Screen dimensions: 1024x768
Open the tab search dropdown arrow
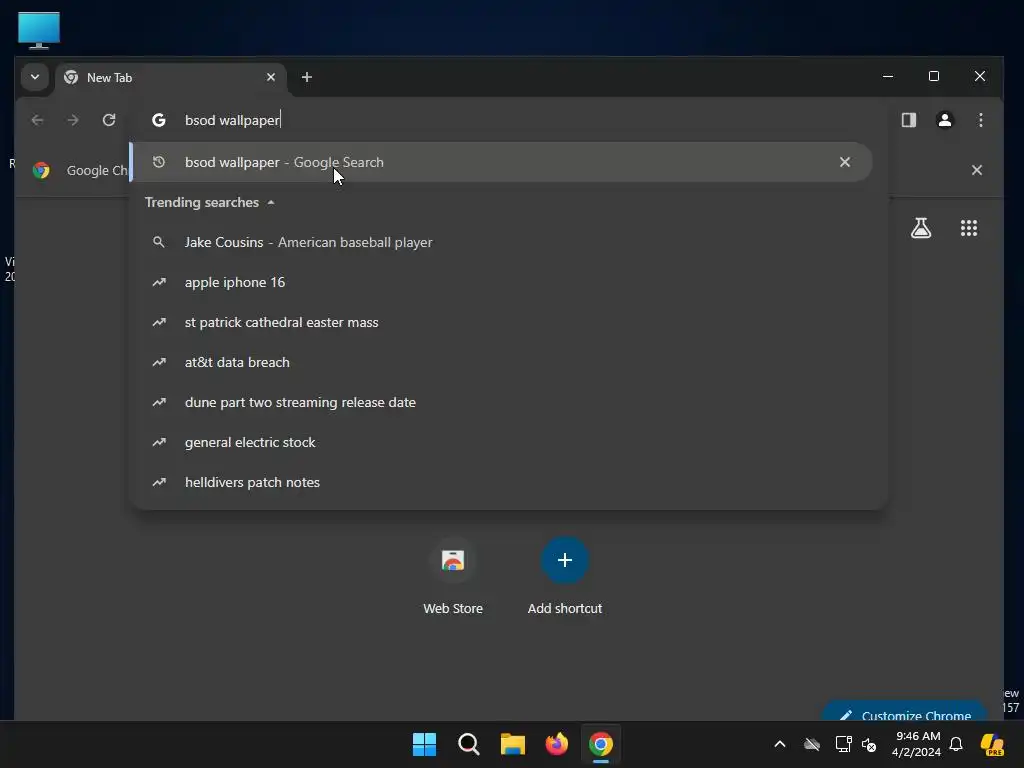35,77
